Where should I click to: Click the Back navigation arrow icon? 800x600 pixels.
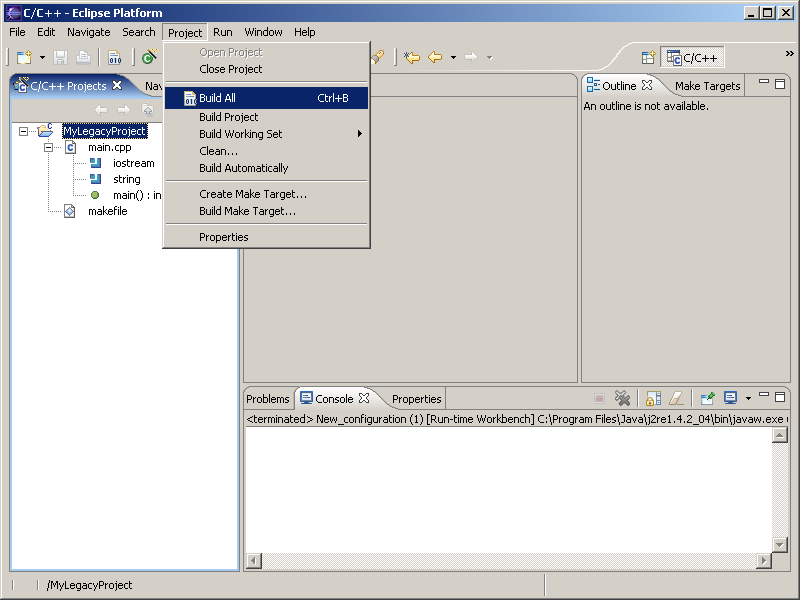pyautogui.click(x=435, y=58)
